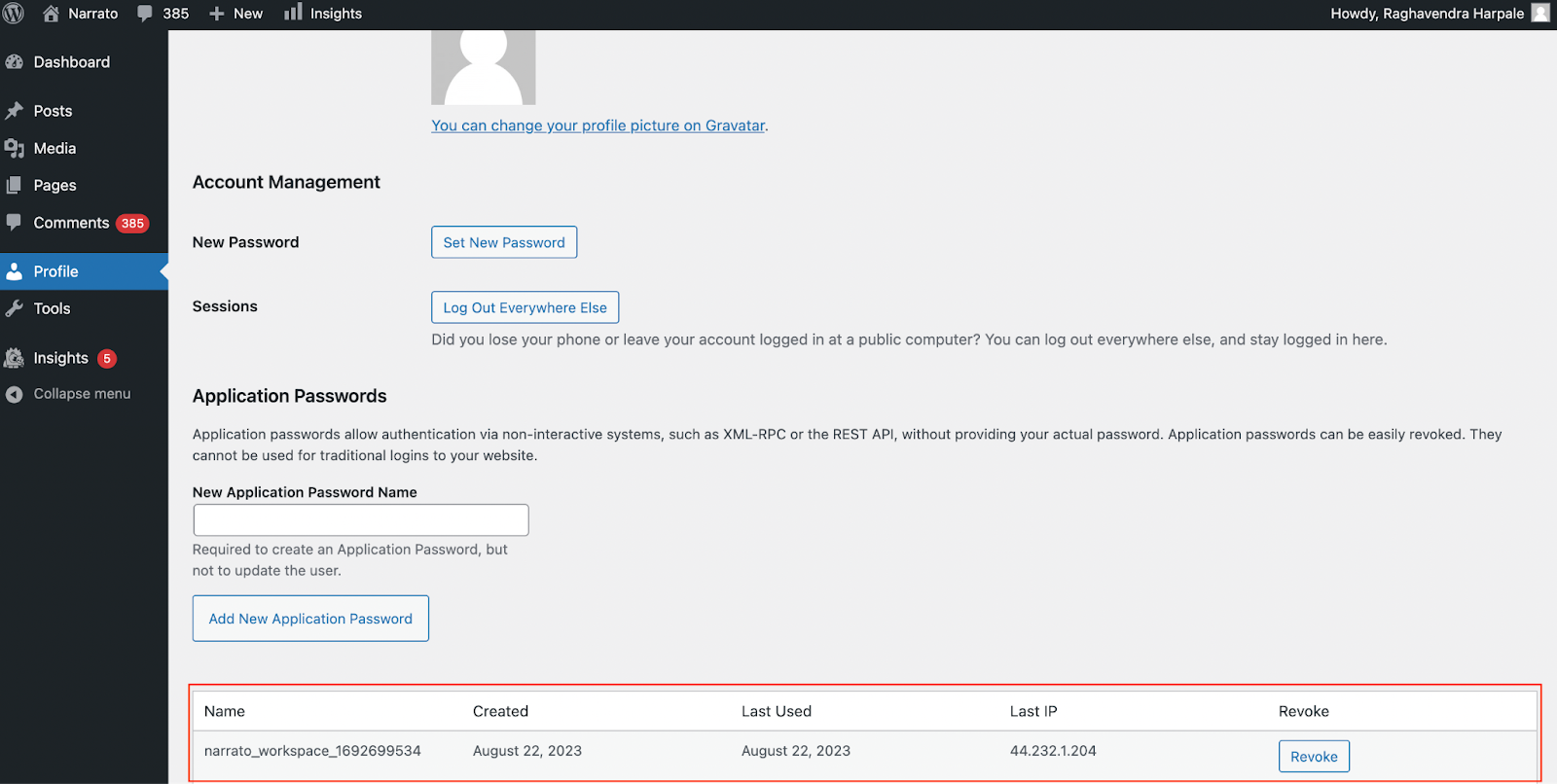This screenshot has width=1557, height=784.
Task: Click the home icon next to Narrato
Action: tap(51, 14)
